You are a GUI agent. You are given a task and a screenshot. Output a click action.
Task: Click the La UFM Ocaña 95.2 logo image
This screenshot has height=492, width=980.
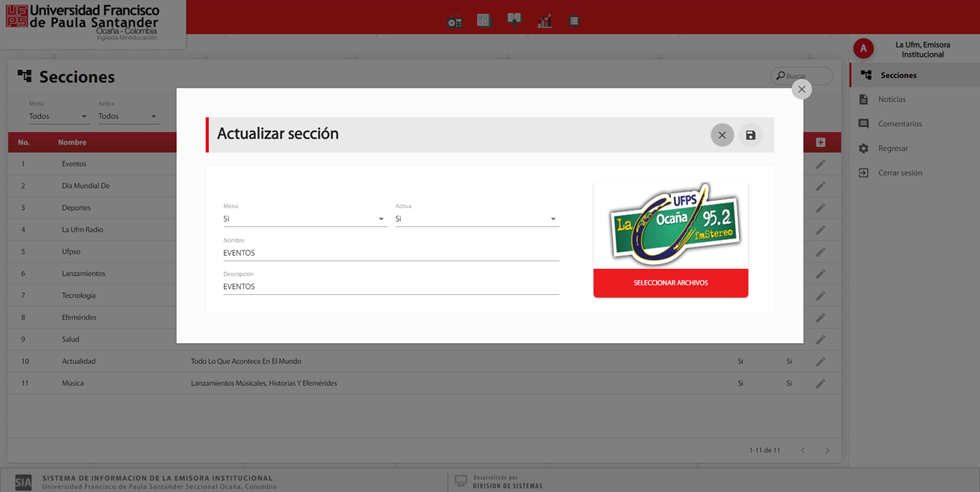pos(670,225)
